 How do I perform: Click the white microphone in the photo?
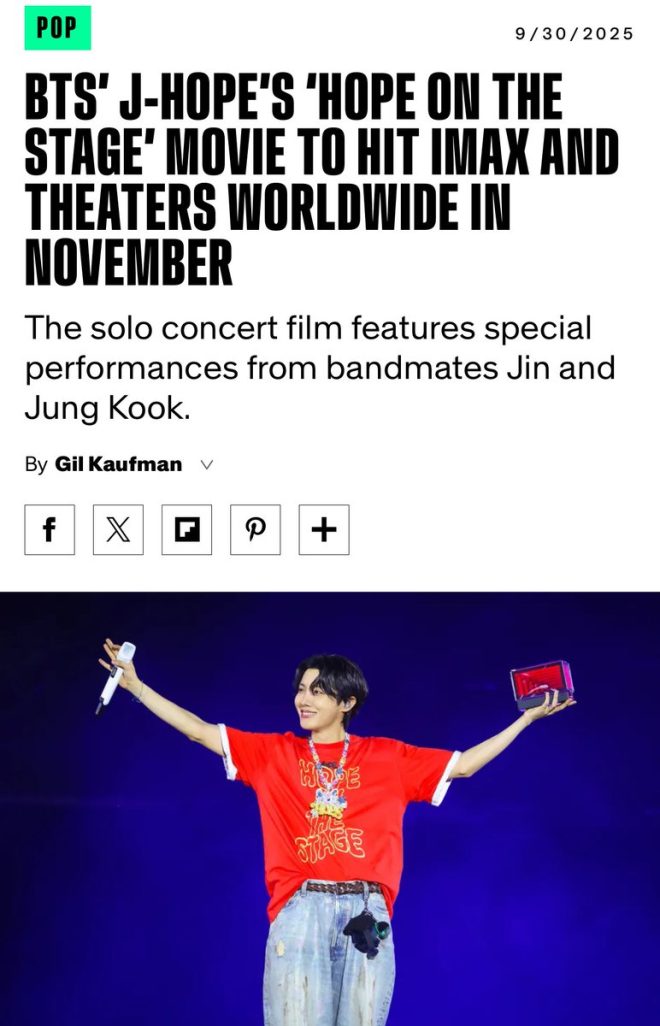coord(115,676)
